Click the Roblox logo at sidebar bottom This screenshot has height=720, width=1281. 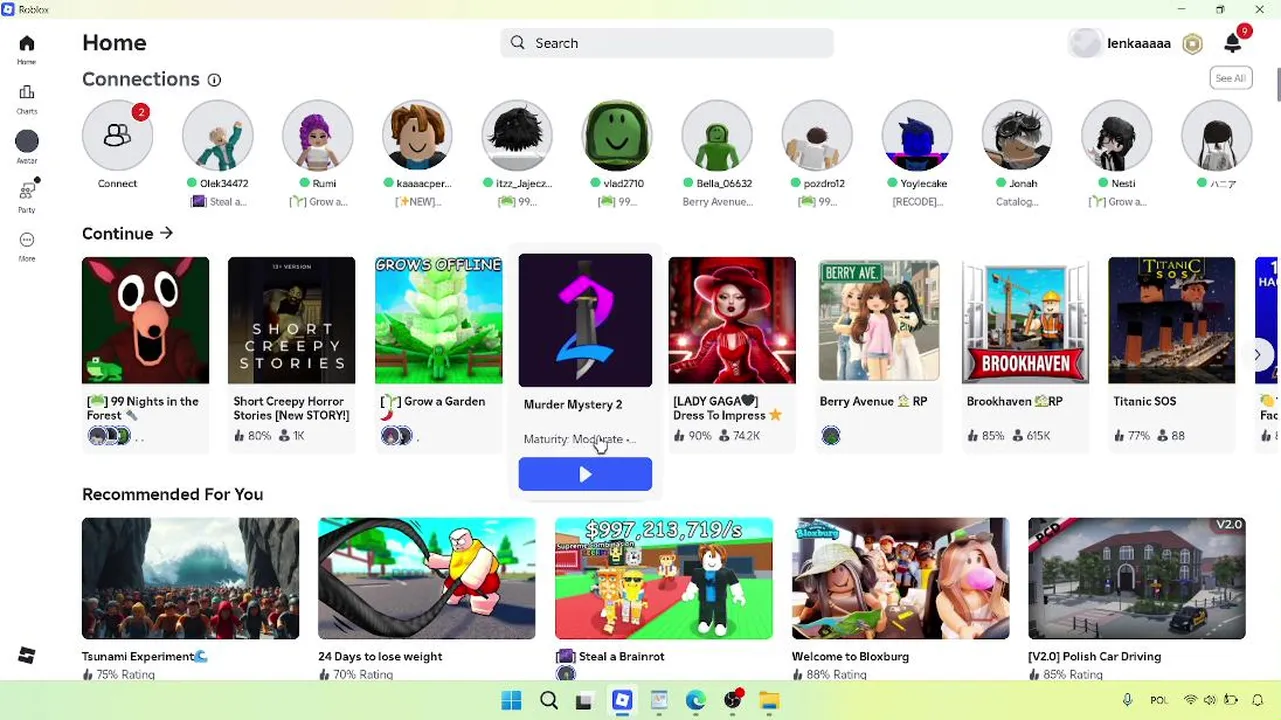point(27,655)
